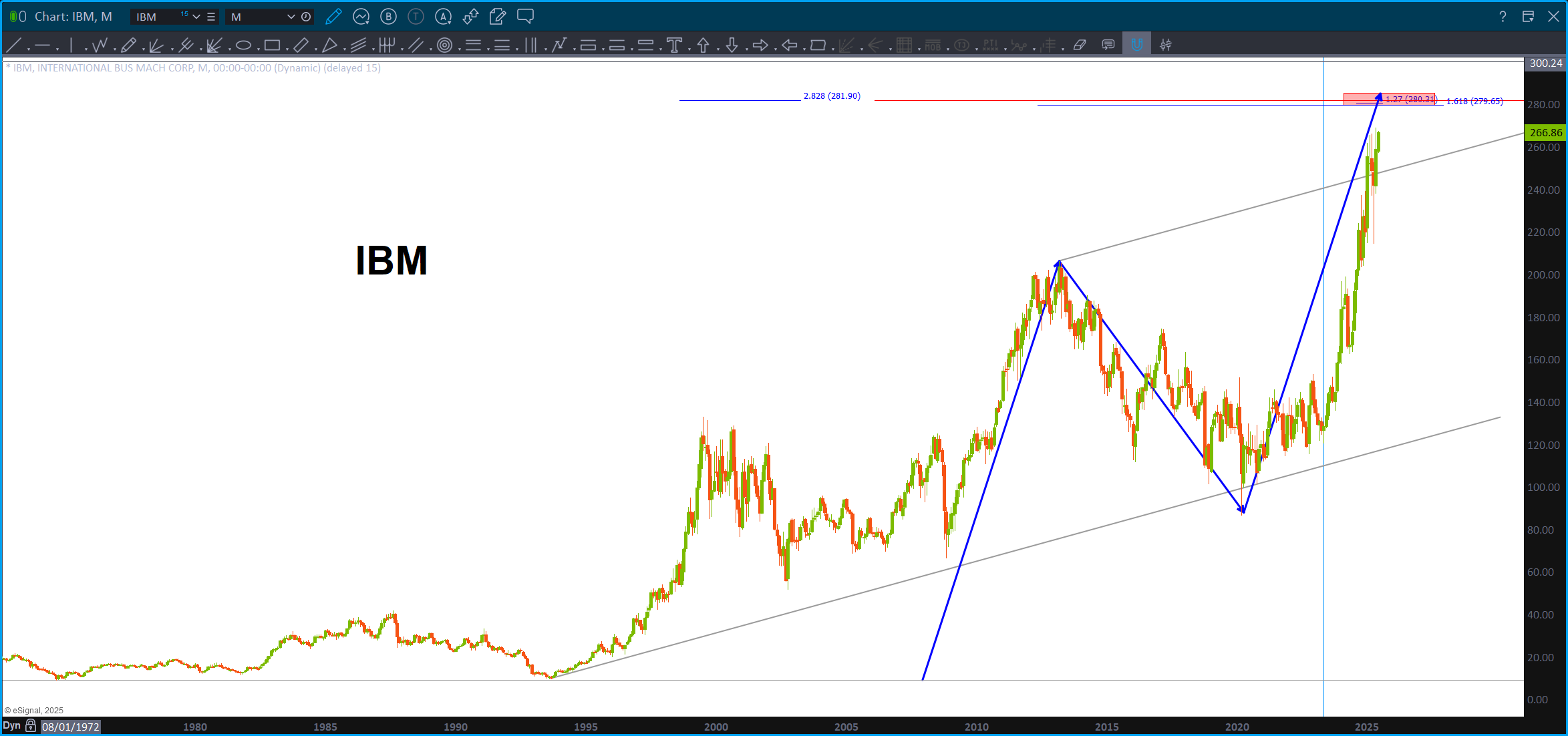Select the ellipse drawing tool

(243, 45)
